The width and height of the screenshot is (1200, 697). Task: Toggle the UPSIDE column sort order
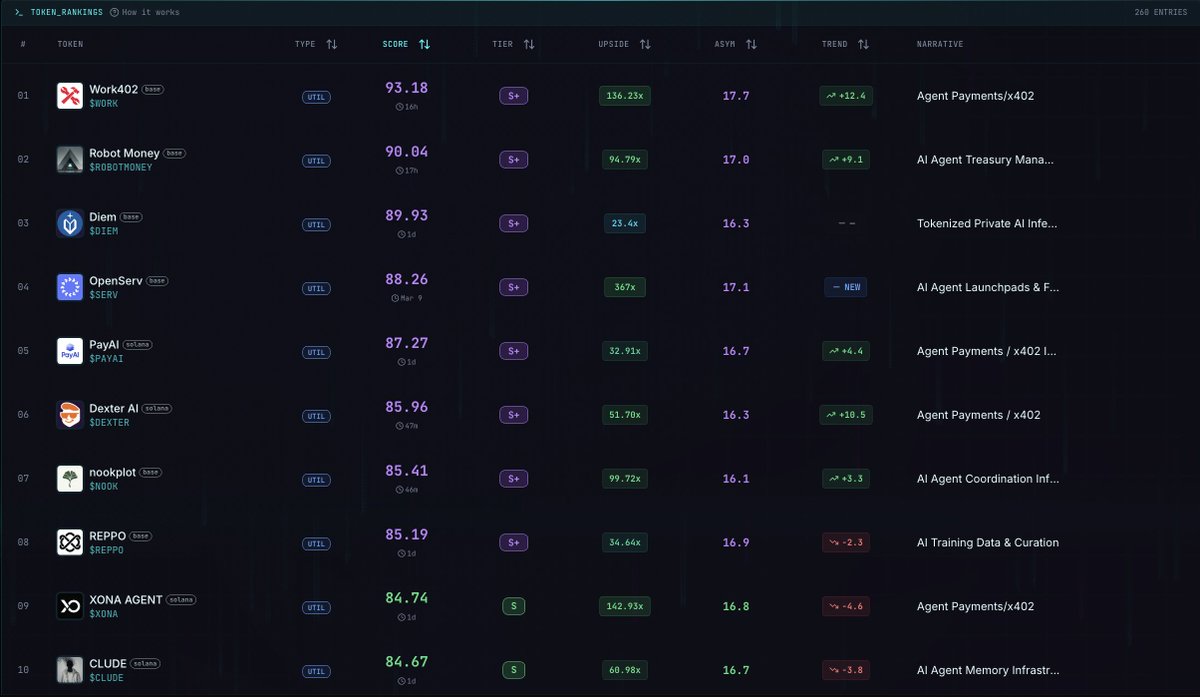[645, 44]
